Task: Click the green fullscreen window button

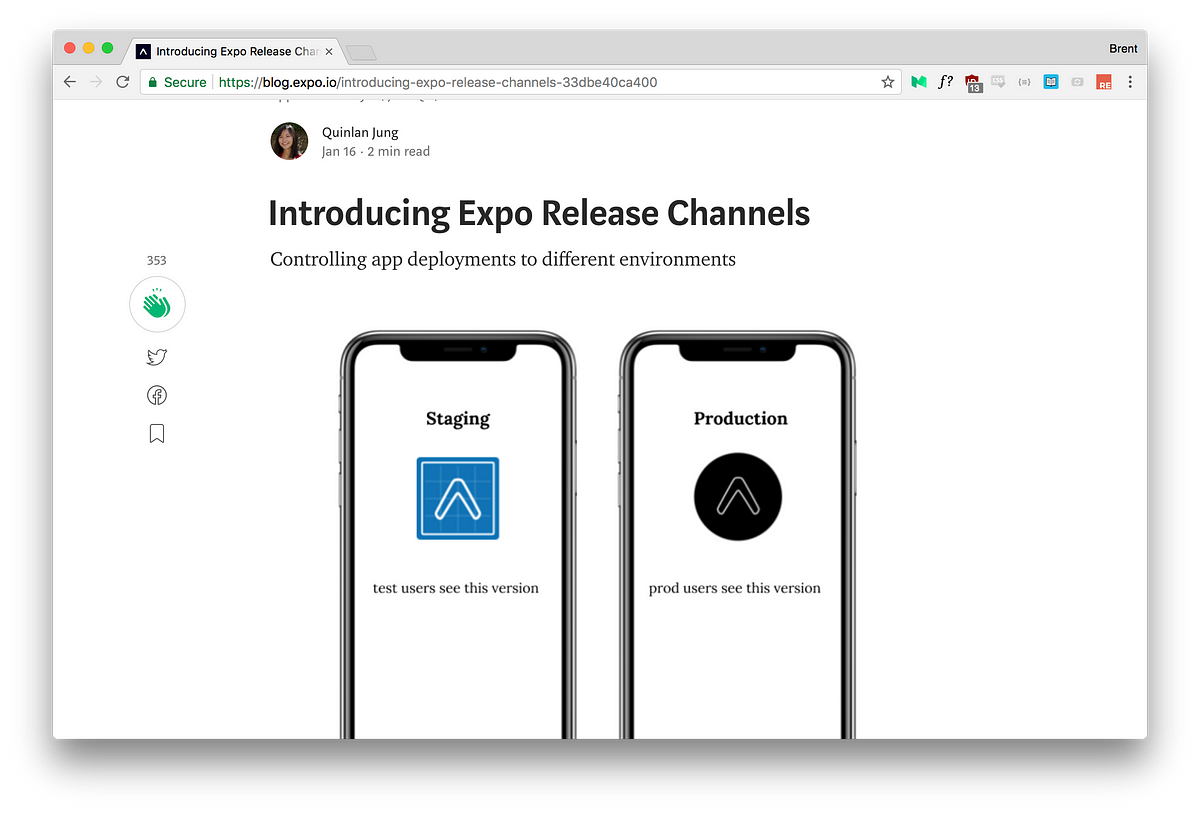Action: [108, 48]
